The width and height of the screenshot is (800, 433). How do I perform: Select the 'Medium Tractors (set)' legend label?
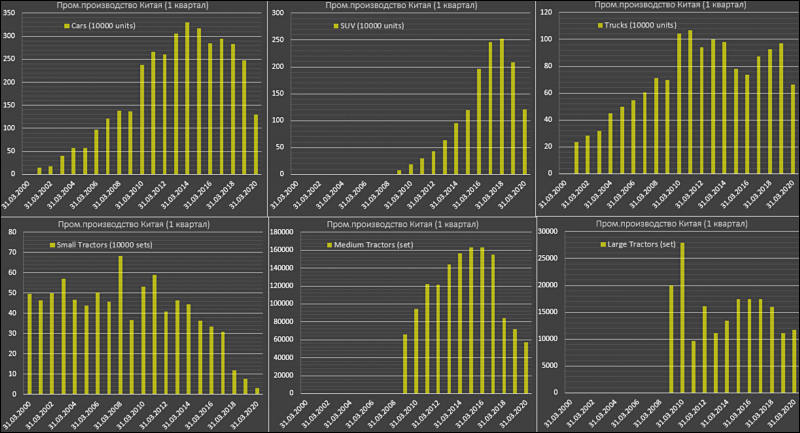click(374, 245)
